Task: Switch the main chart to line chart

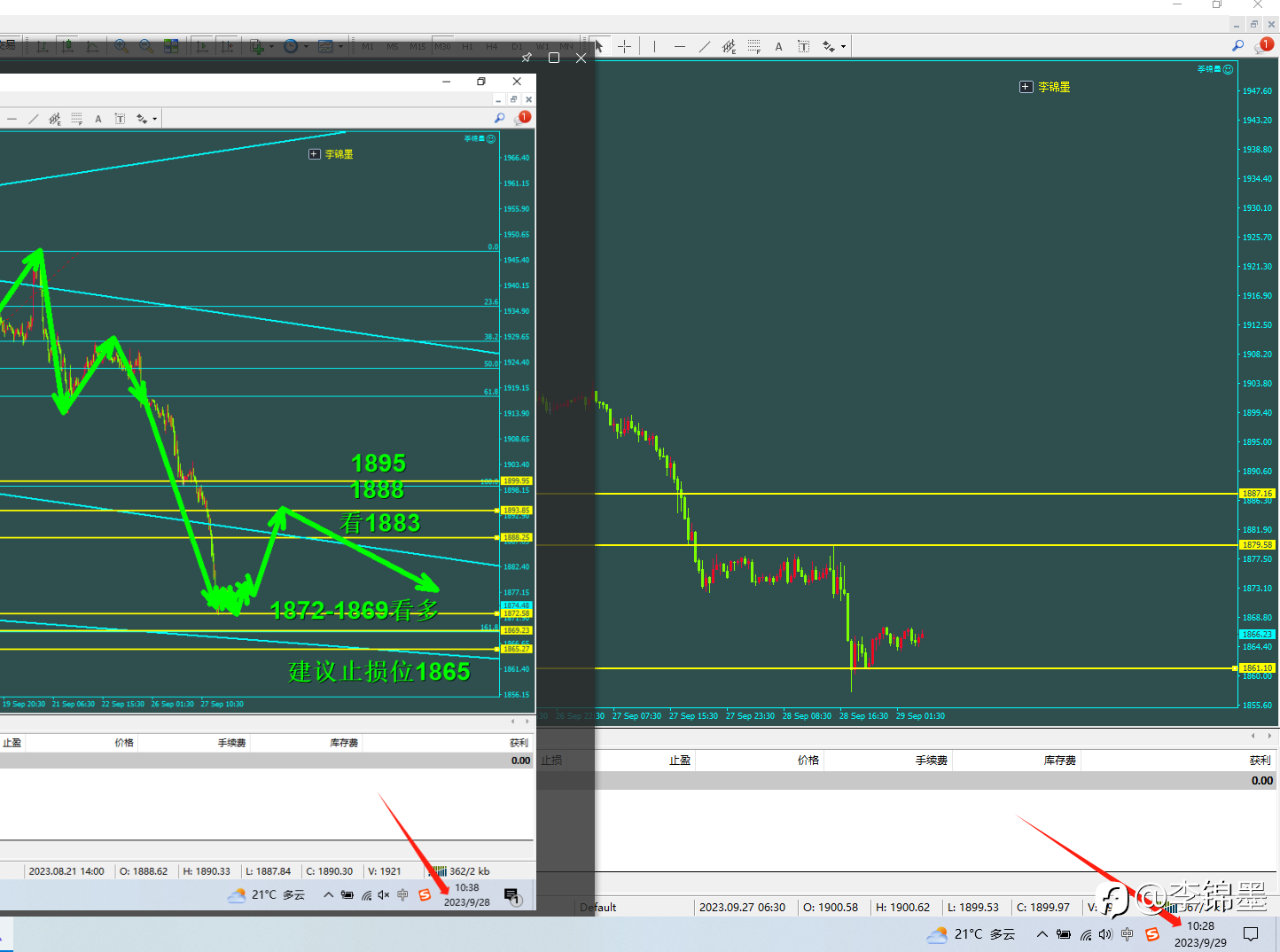Action: (92, 46)
